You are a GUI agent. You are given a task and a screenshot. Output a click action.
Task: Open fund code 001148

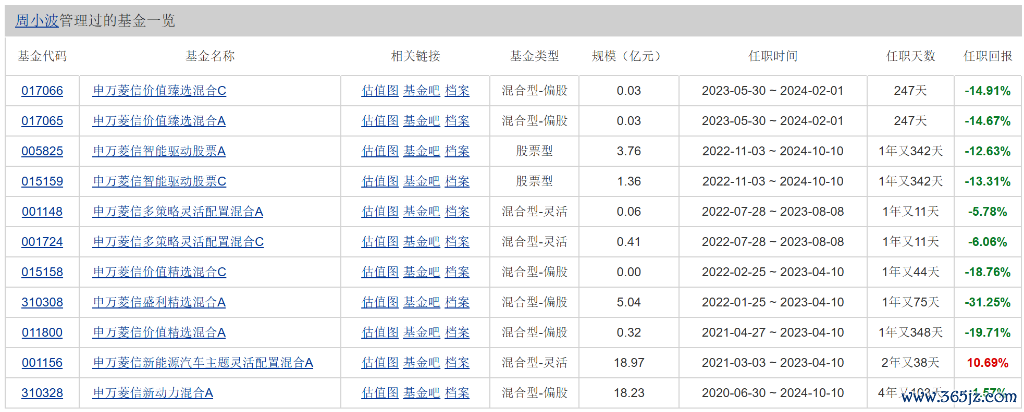42,212
